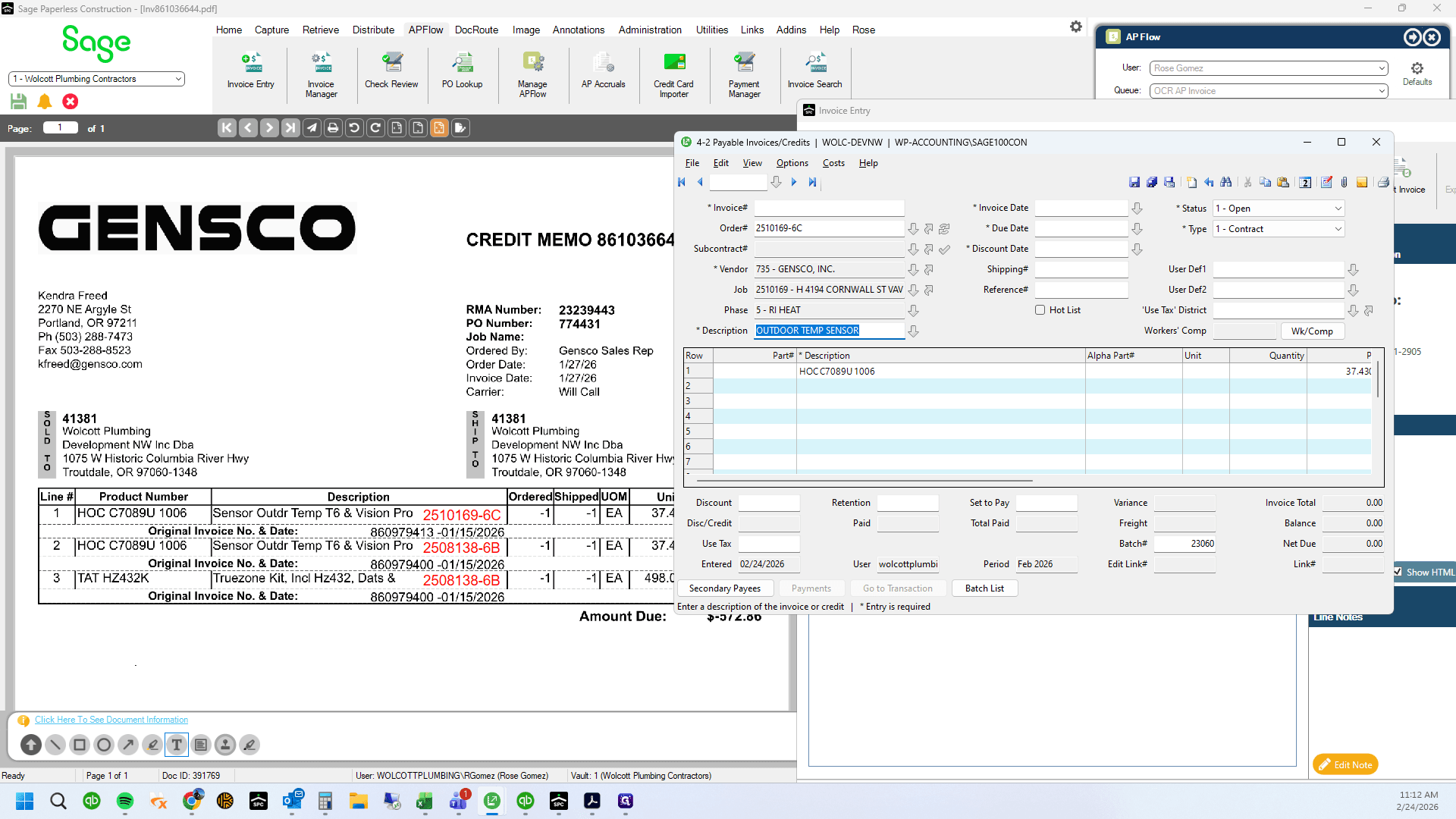
Task: Select the rectangle annotation tool
Action: click(x=80, y=745)
